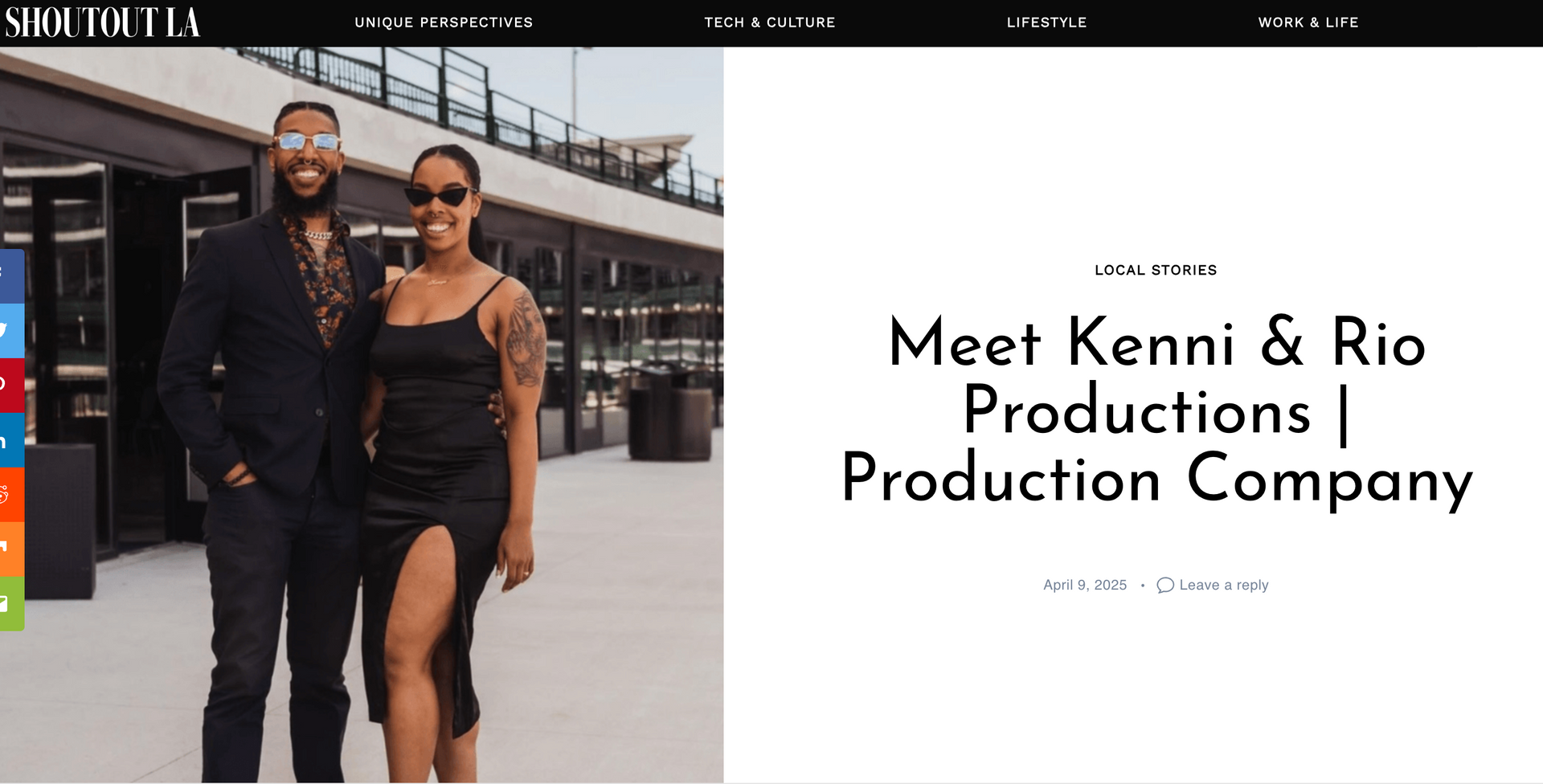Image resolution: width=1543 pixels, height=784 pixels.
Task: Share via the orange Mix button
Action: click(x=11, y=549)
